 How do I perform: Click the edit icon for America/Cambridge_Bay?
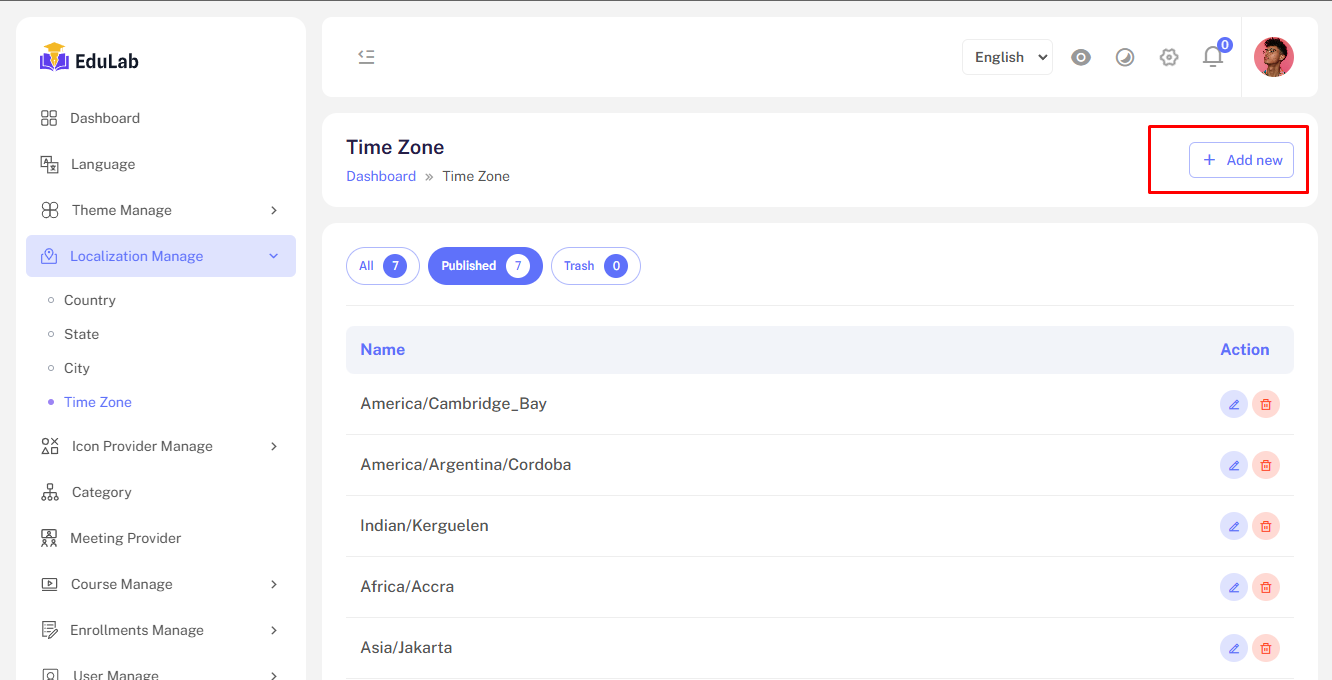tap(1233, 404)
